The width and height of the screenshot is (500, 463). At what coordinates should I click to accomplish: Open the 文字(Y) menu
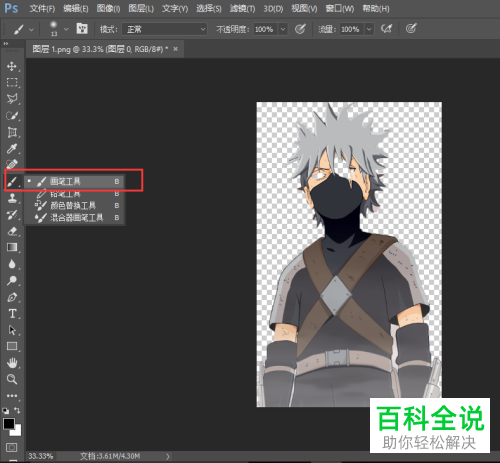[x=175, y=9]
